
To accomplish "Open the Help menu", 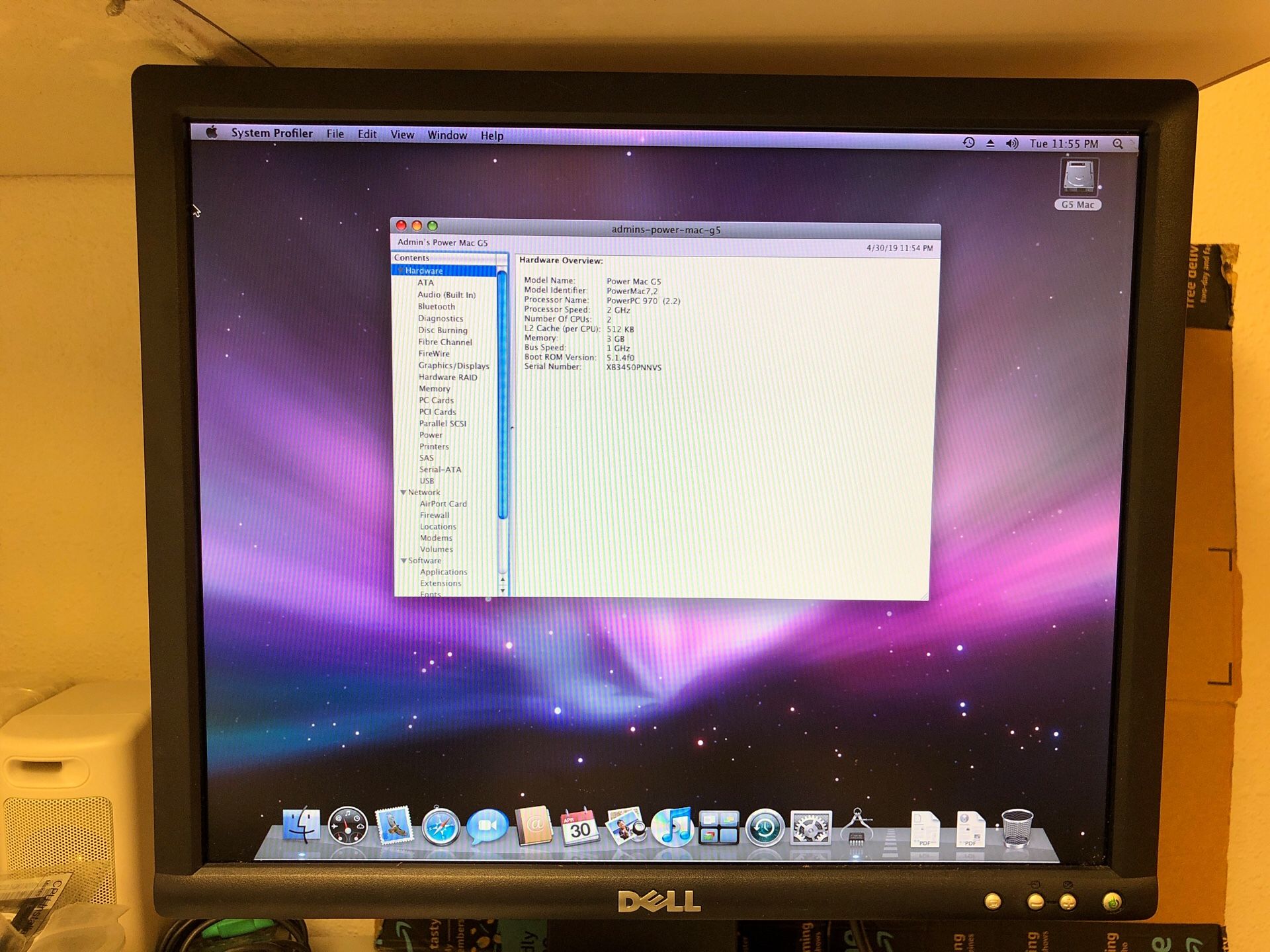I will pos(492,136).
